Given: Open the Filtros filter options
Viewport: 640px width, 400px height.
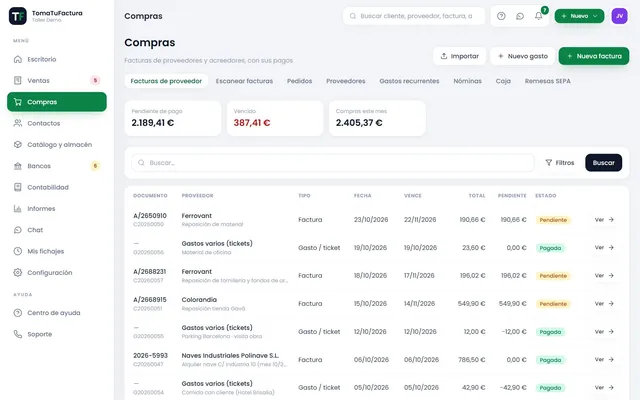Looking at the screenshot, I should coord(560,162).
